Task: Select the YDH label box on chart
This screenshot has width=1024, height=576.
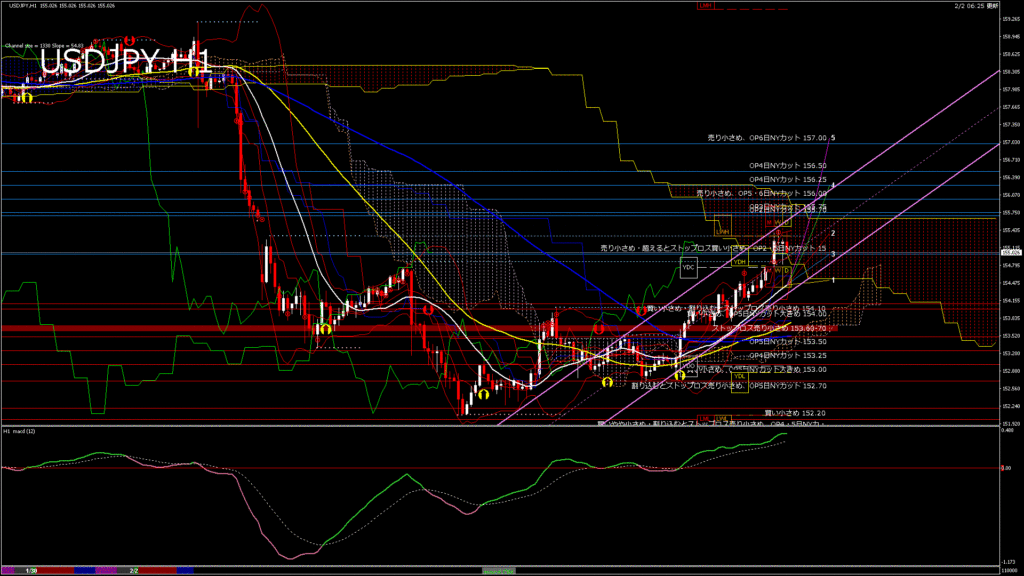Action: [x=740, y=262]
